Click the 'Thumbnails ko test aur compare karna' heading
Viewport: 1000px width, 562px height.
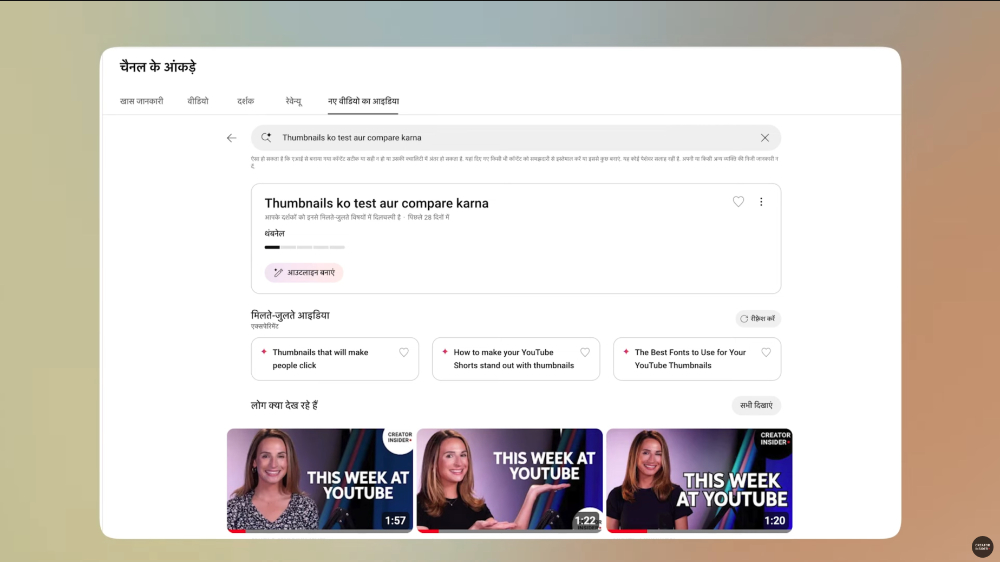[376, 203]
